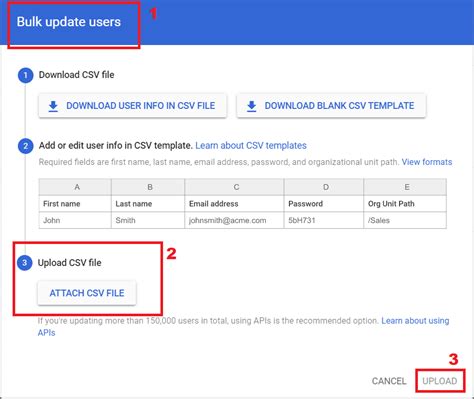Click the 'Email address' cell
This screenshot has width=474, height=399.
pos(234,204)
